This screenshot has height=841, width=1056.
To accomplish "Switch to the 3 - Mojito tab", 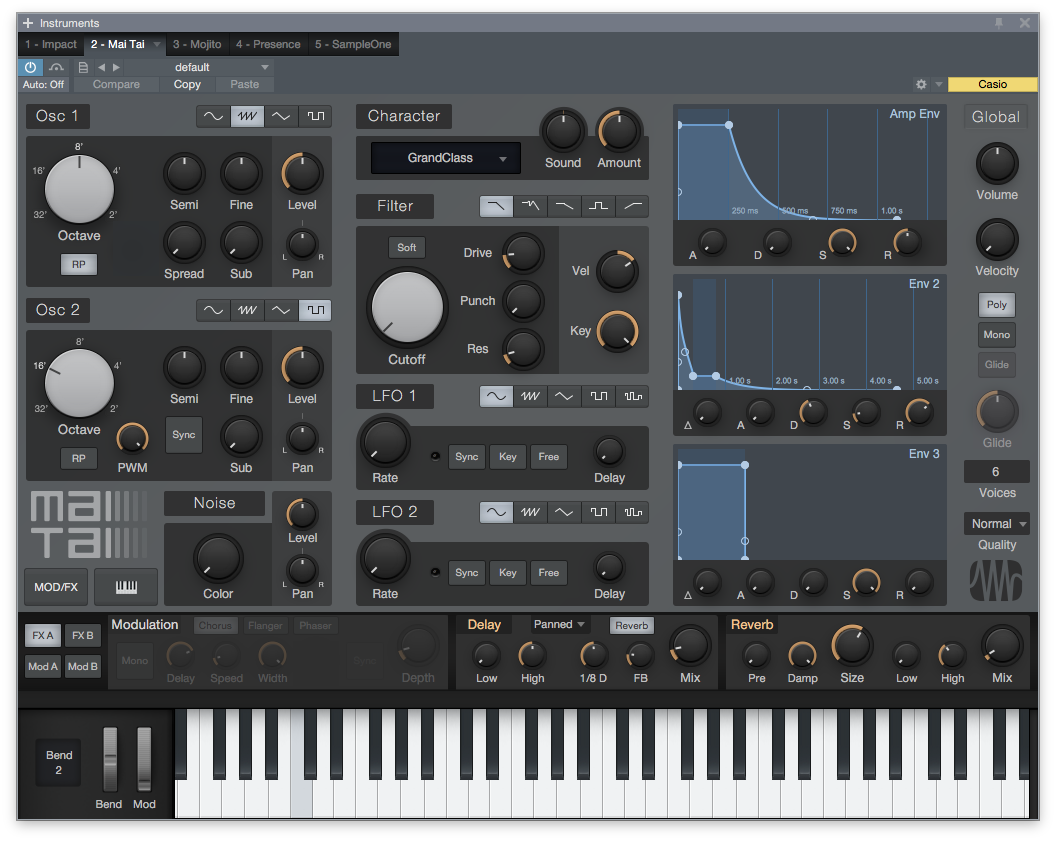I will pos(198,44).
